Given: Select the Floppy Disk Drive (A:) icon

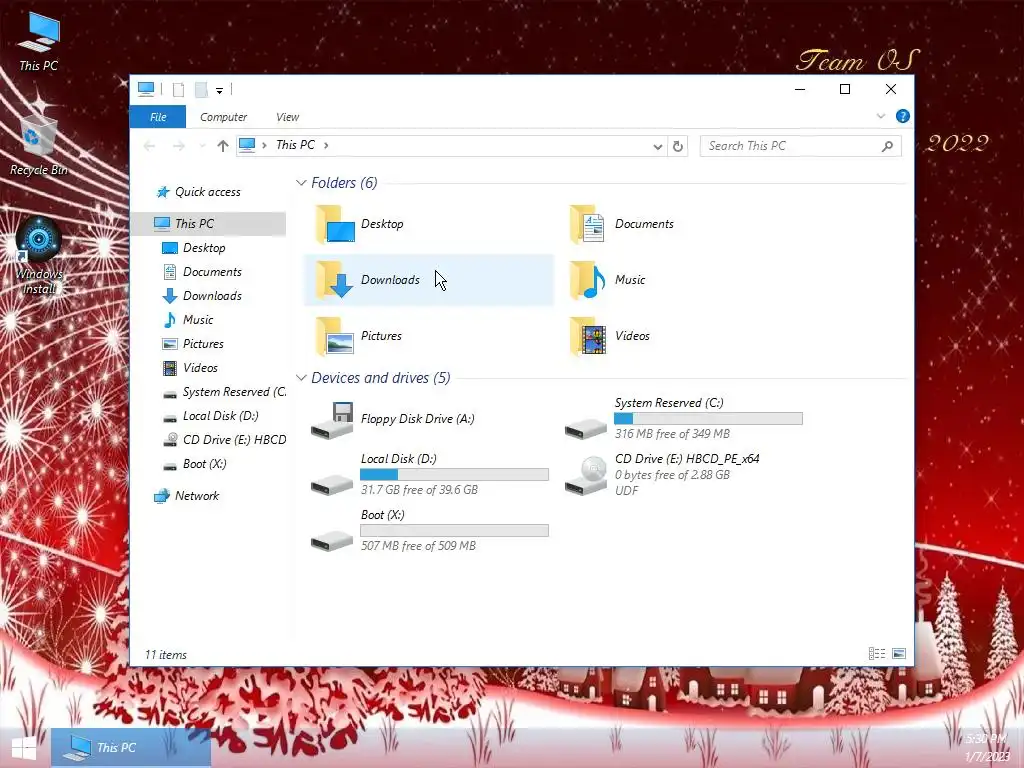Looking at the screenshot, I should point(332,420).
